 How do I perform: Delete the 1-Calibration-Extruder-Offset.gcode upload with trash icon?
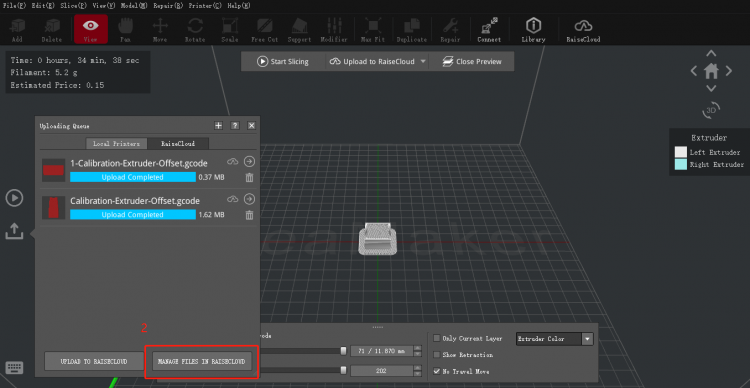coord(249,177)
